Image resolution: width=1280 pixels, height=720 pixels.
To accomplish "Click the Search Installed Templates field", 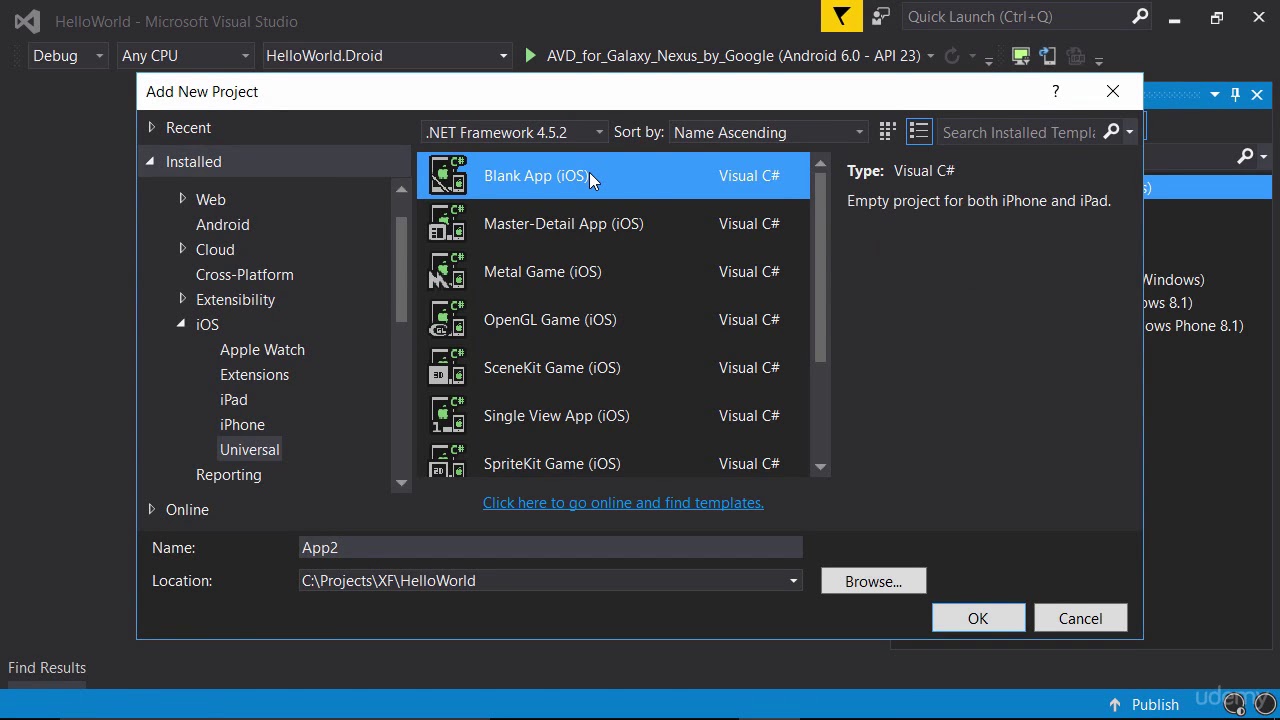I will pos(1018,132).
